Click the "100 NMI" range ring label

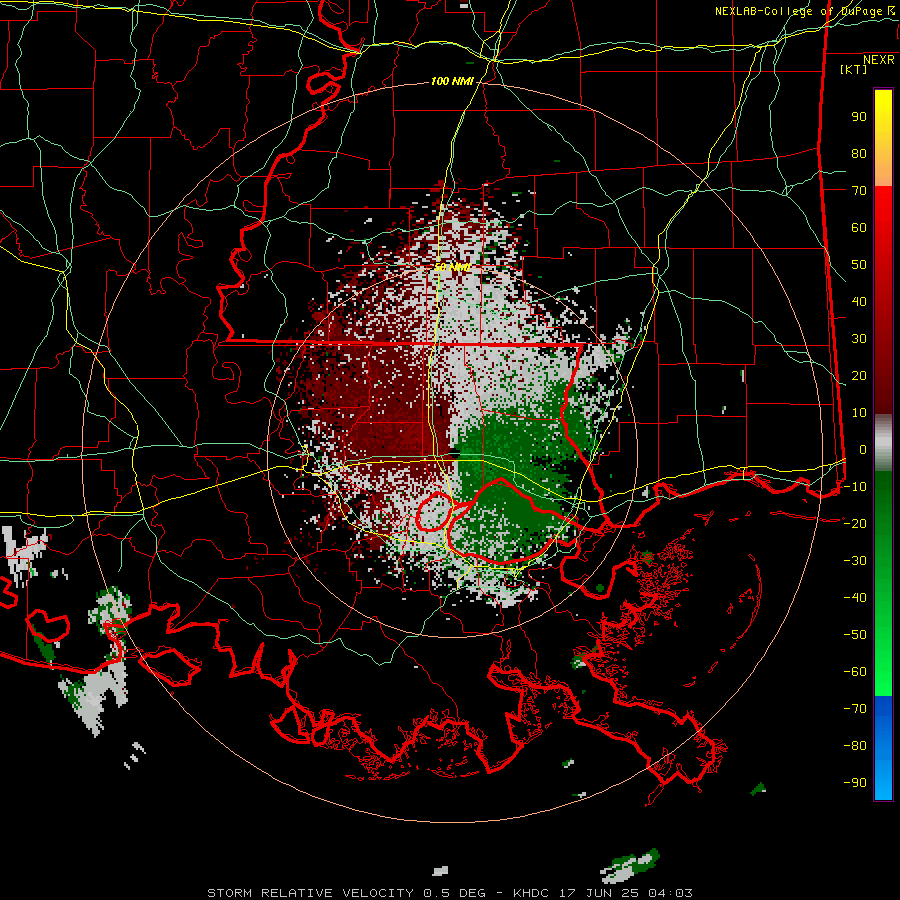coord(452,82)
